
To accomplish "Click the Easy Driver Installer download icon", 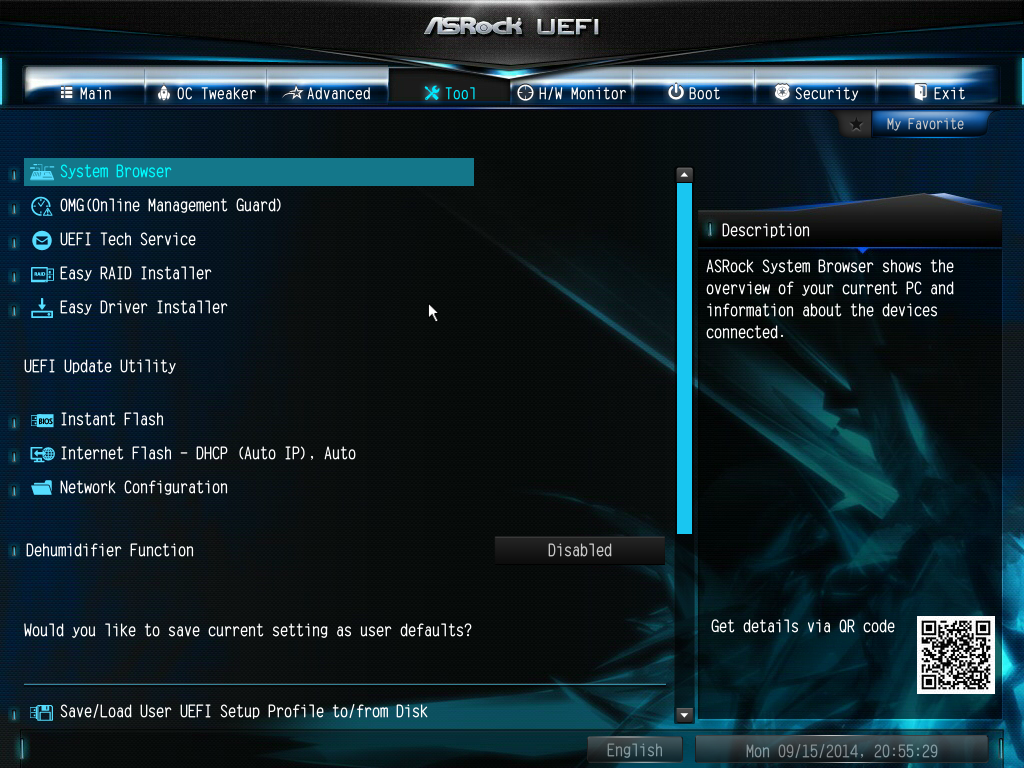I will tap(42, 308).
